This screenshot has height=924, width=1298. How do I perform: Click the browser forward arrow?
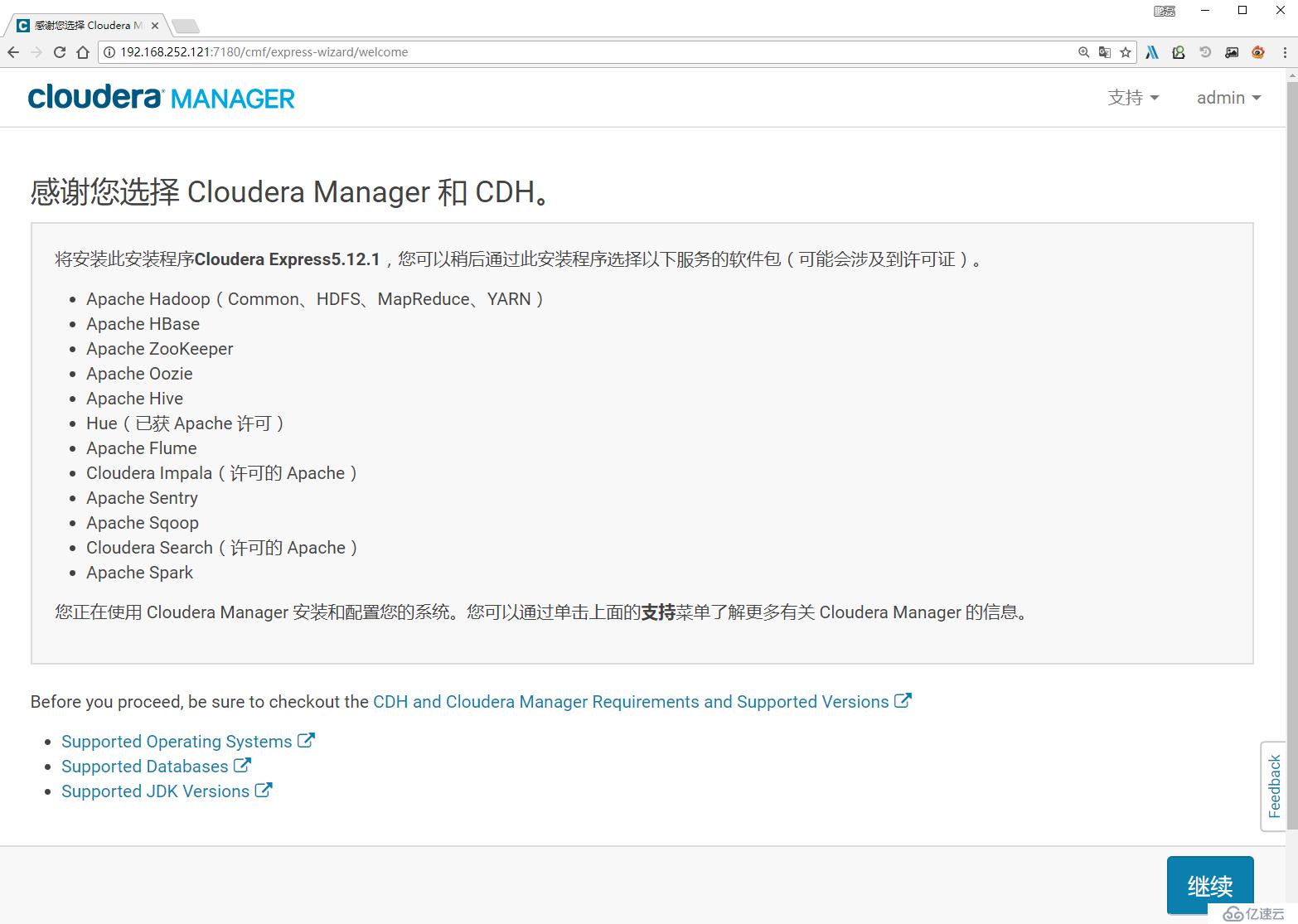tap(36, 52)
